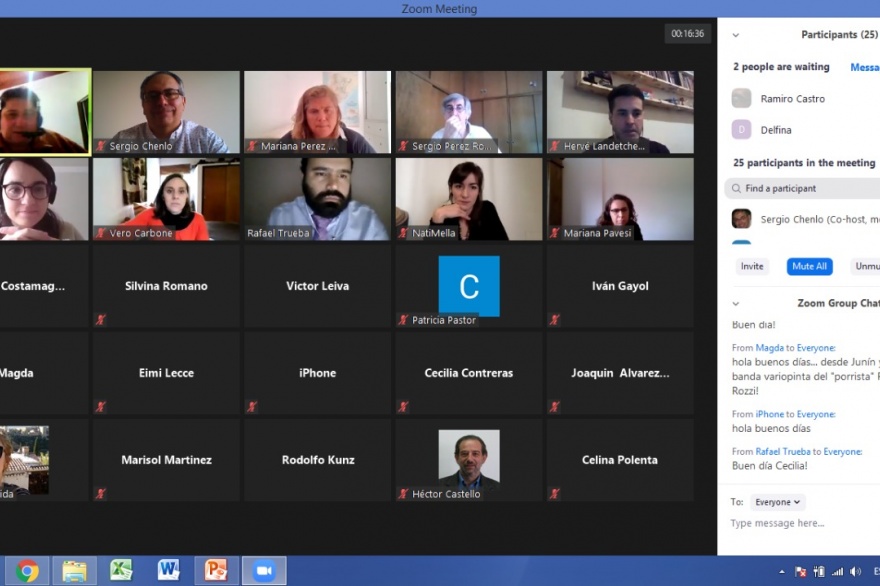This screenshot has width=880, height=586.
Task: Click the muted mic on the iPhone tile
Action: (x=252, y=407)
